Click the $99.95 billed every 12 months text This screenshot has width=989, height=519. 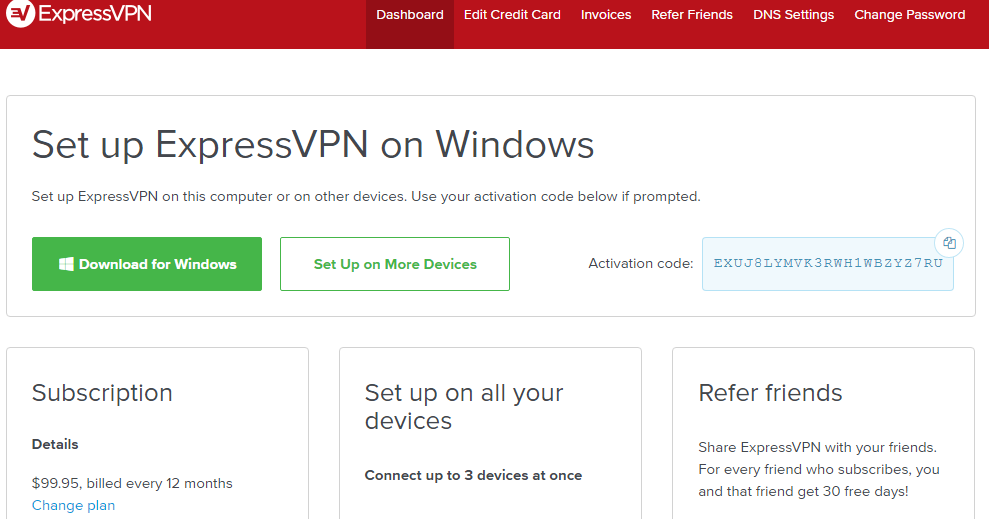pyautogui.click(x=132, y=483)
